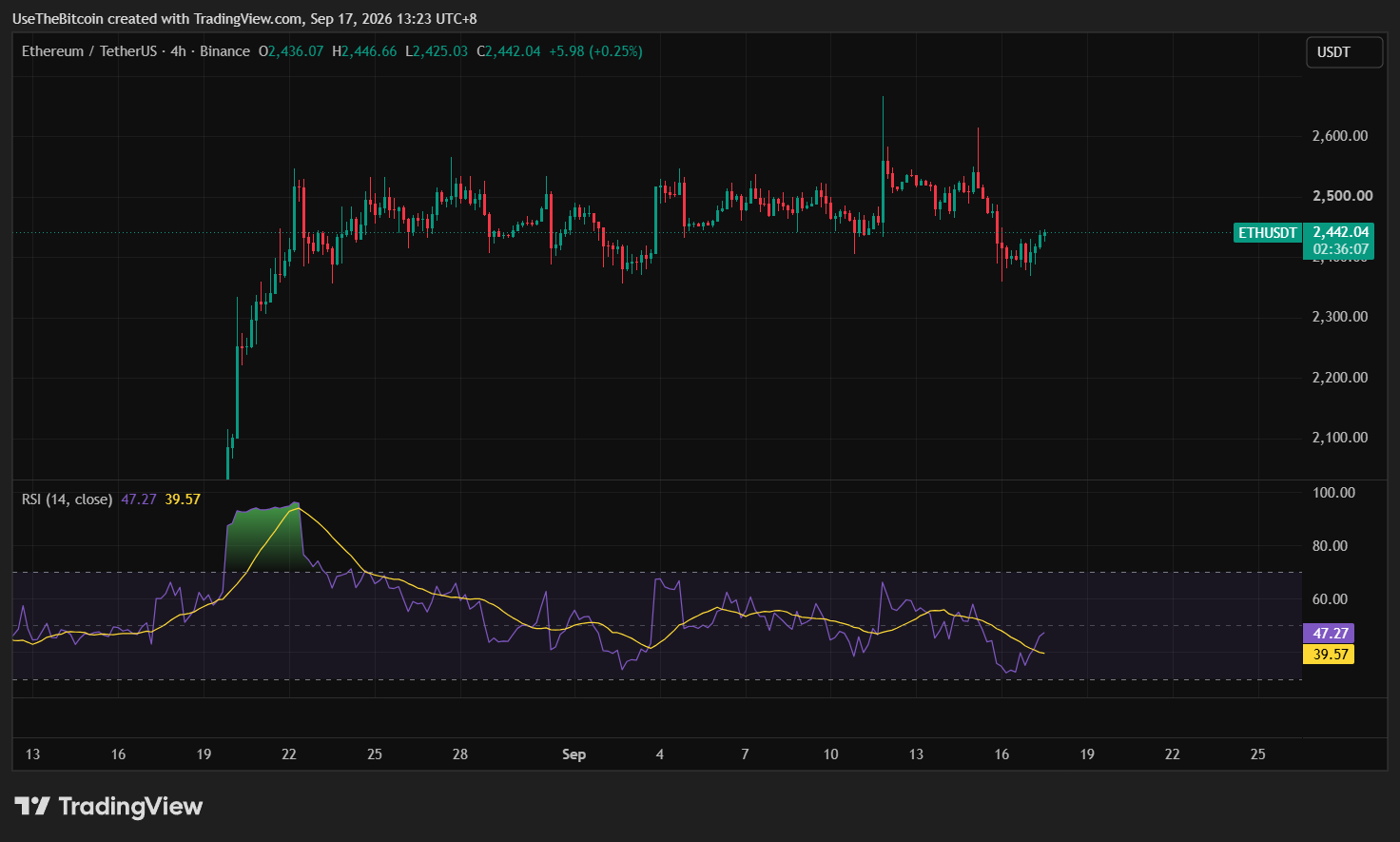Click the open value O2,436.07
The image size is (1400, 842).
(291, 51)
